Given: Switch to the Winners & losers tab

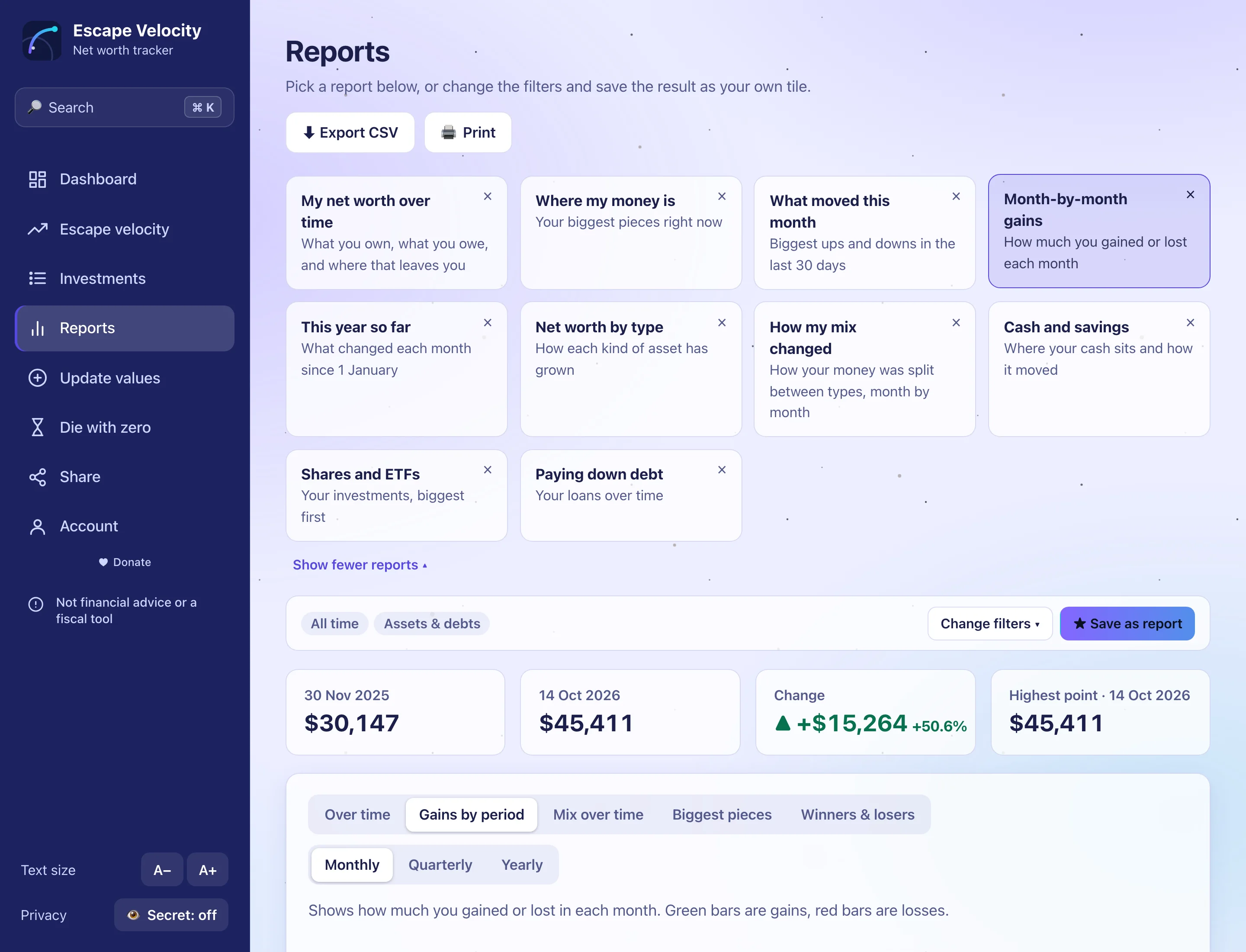Looking at the screenshot, I should [857, 815].
